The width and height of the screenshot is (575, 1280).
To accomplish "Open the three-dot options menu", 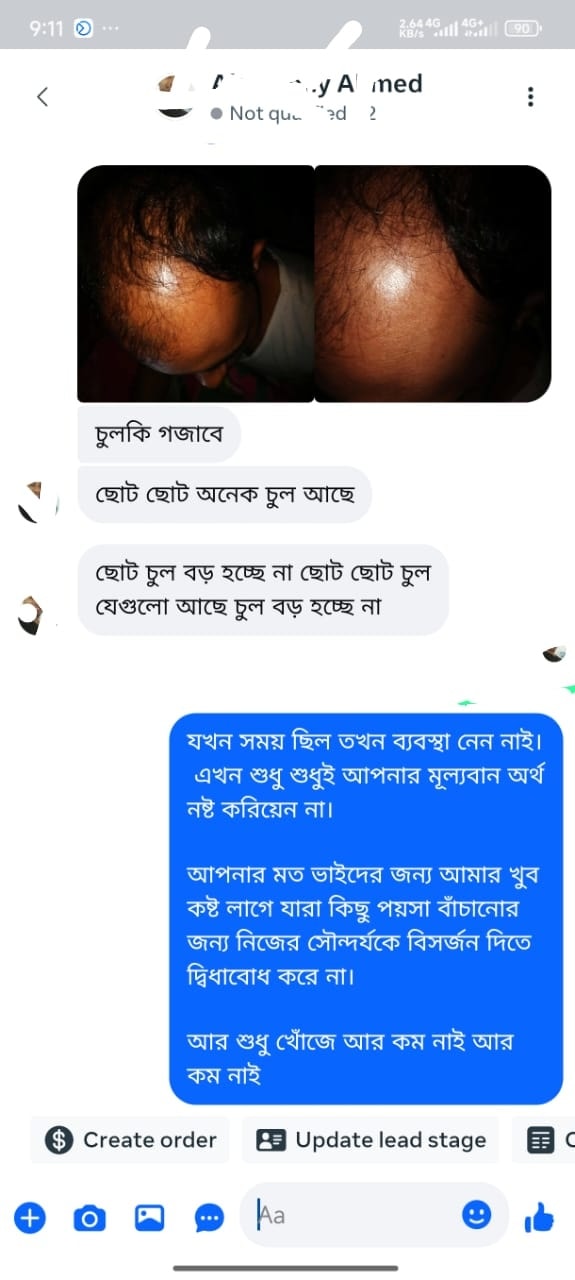I will click(x=530, y=97).
